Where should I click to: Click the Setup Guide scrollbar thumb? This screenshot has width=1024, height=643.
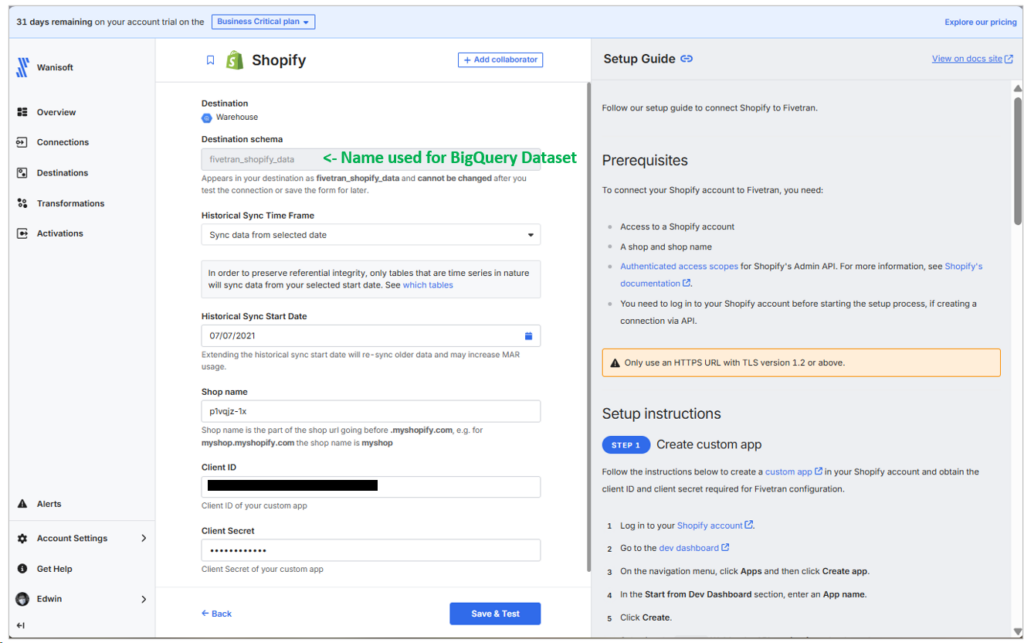coord(1017,161)
